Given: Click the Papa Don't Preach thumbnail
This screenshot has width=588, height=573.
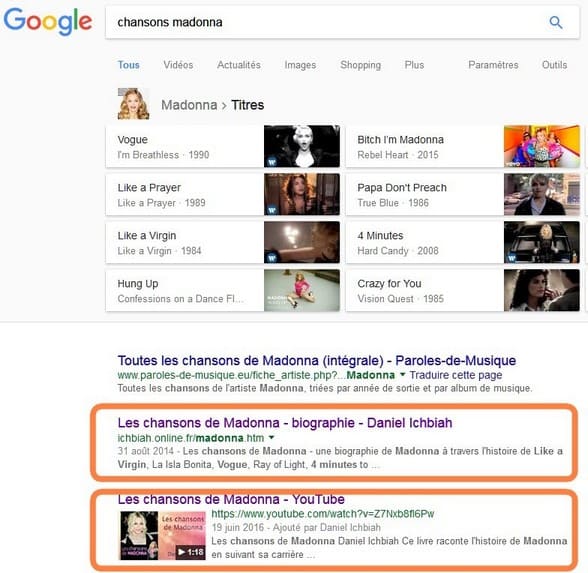Looking at the screenshot, I should 542,194.
